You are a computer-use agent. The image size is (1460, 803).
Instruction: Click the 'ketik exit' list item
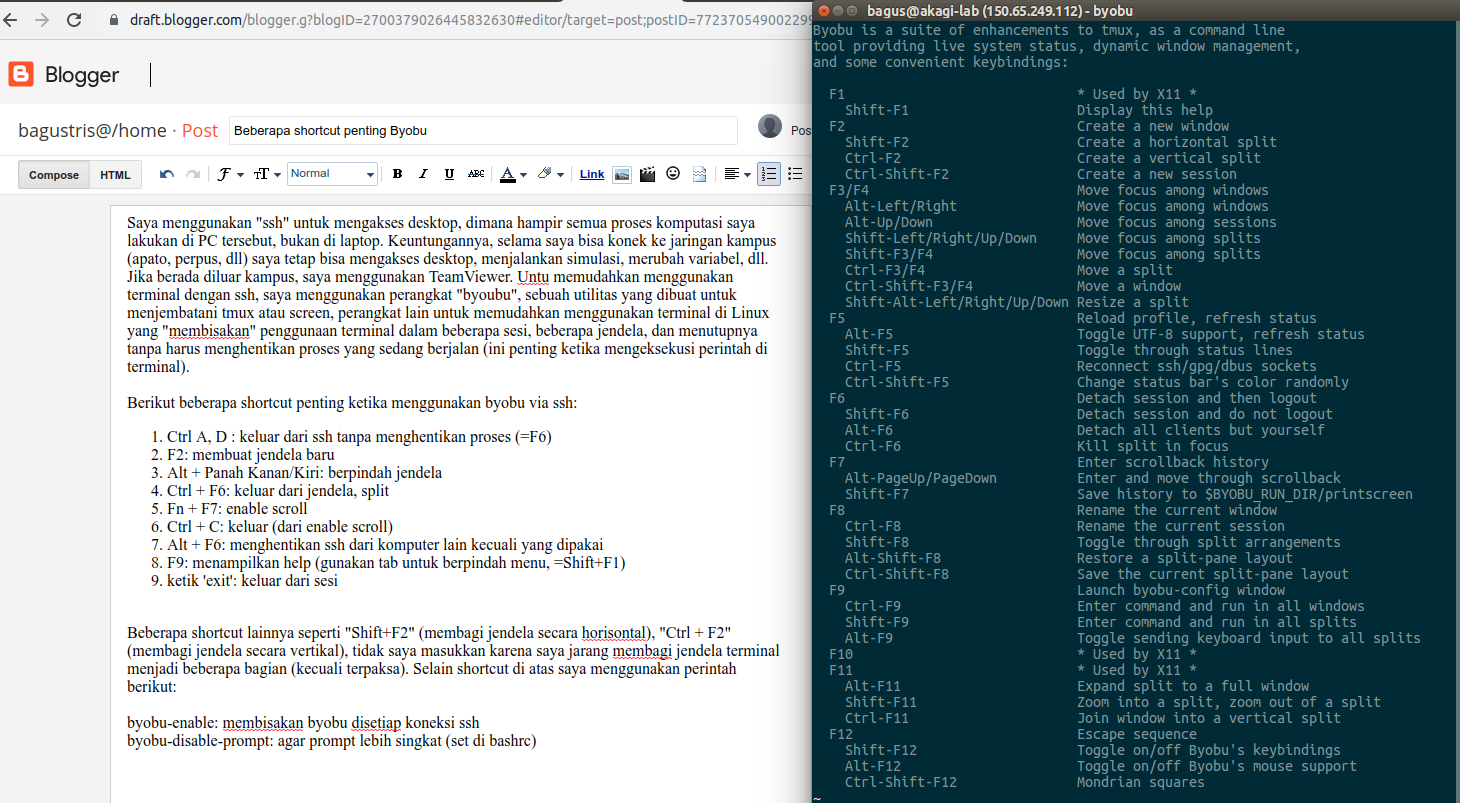pyautogui.click(x=252, y=581)
